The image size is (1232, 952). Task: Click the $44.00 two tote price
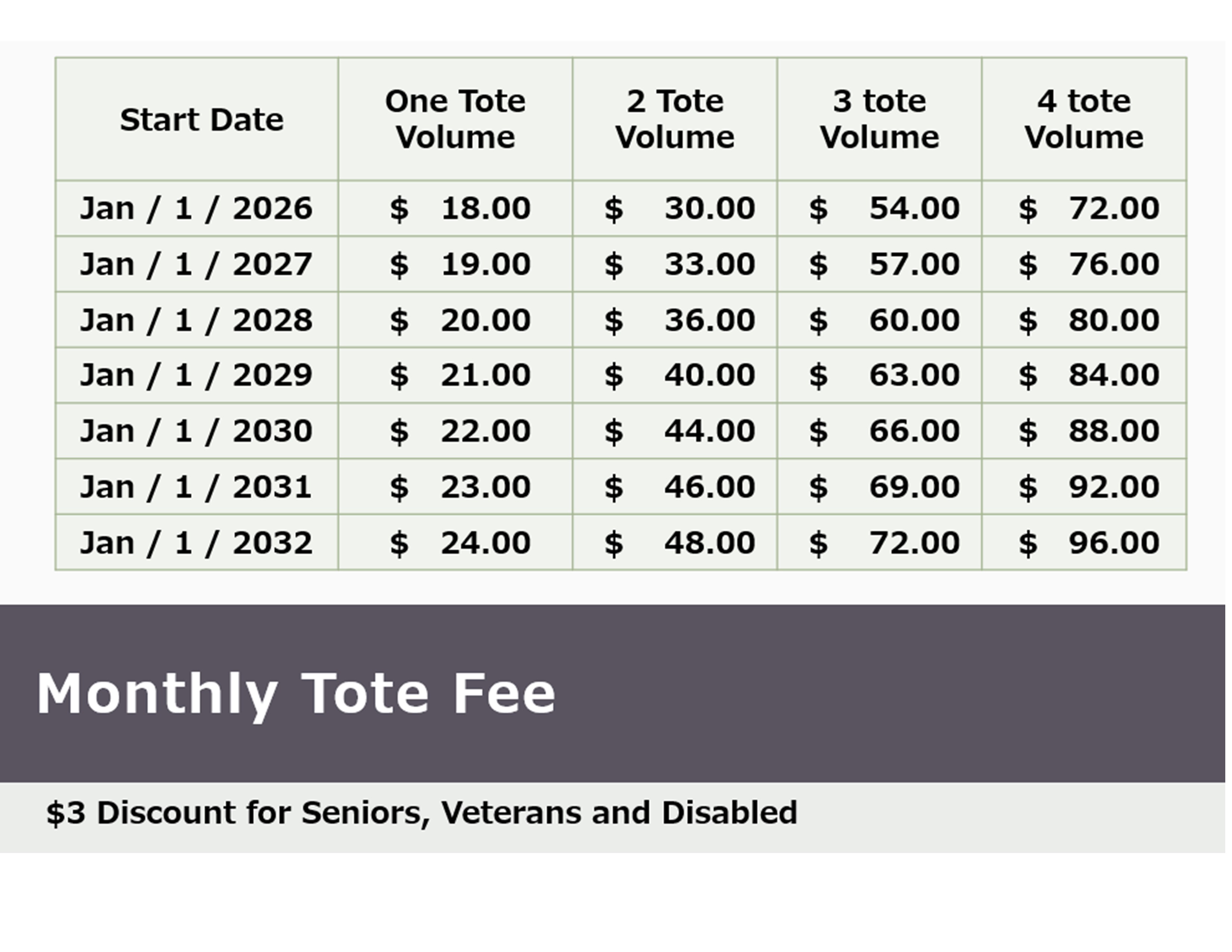pyautogui.click(x=679, y=431)
